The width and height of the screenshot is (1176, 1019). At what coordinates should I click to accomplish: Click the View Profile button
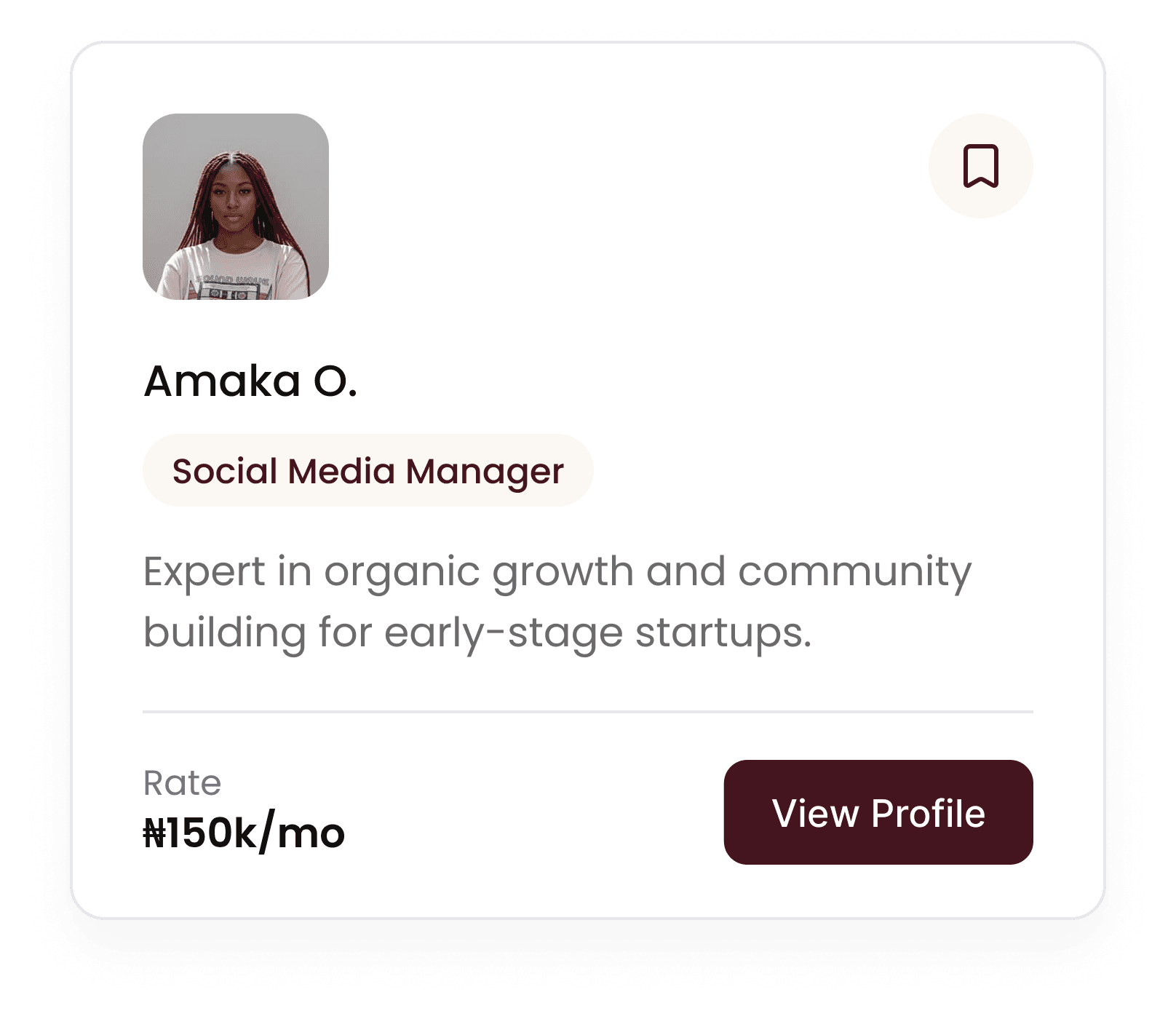tap(878, 812)
